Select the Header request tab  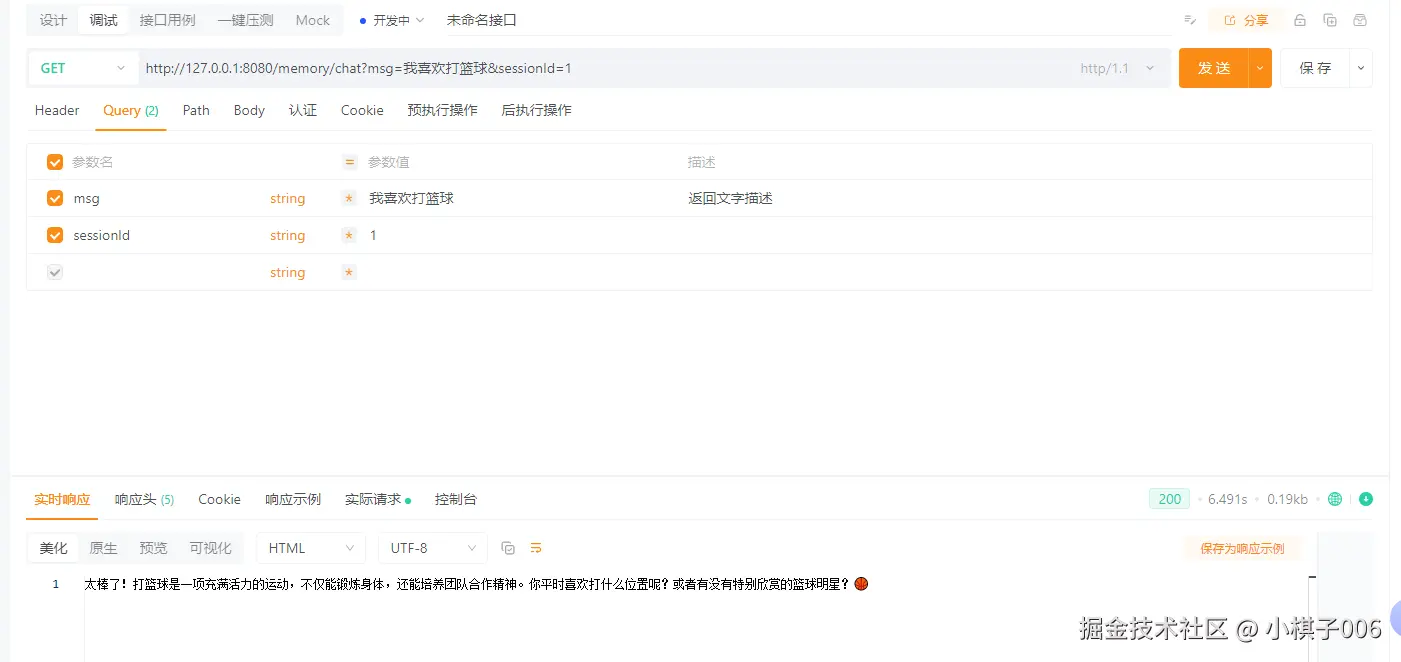click(57, 110)
